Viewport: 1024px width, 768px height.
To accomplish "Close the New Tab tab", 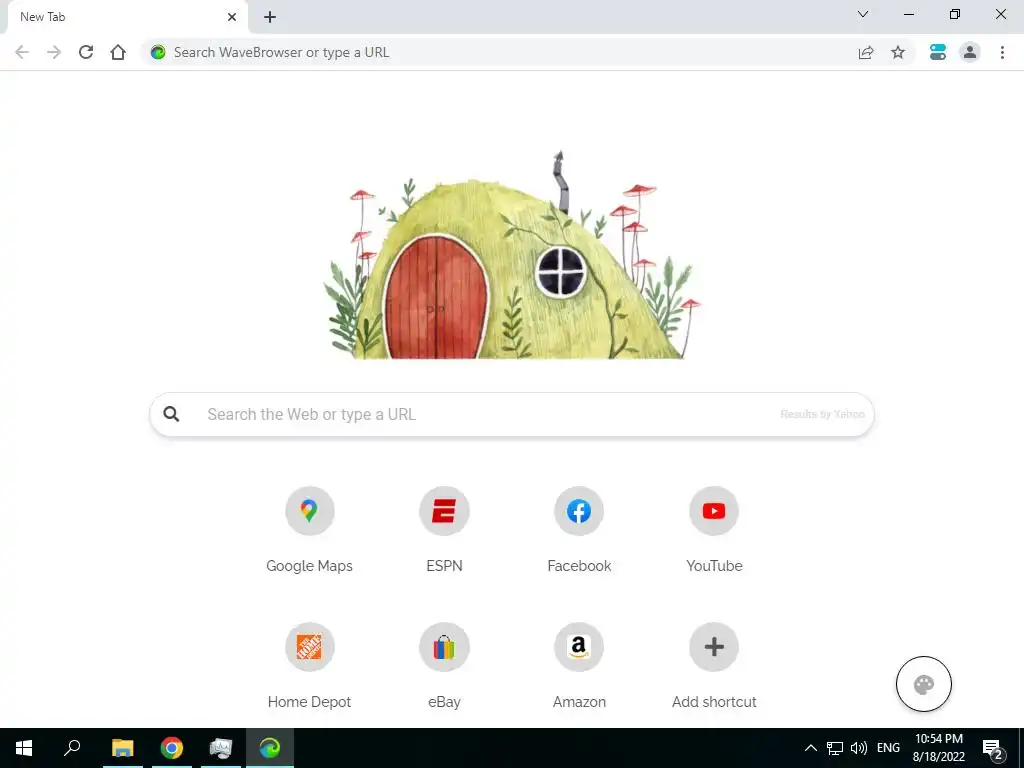I will (x=232, y=17).
